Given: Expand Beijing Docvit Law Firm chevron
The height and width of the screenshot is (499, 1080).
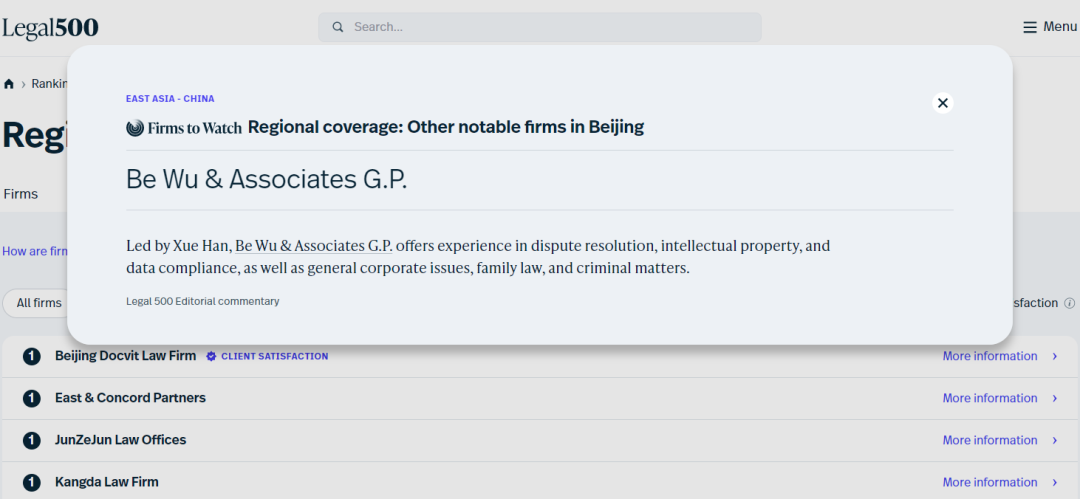Looking at the screenshot, I should 1055,356.
